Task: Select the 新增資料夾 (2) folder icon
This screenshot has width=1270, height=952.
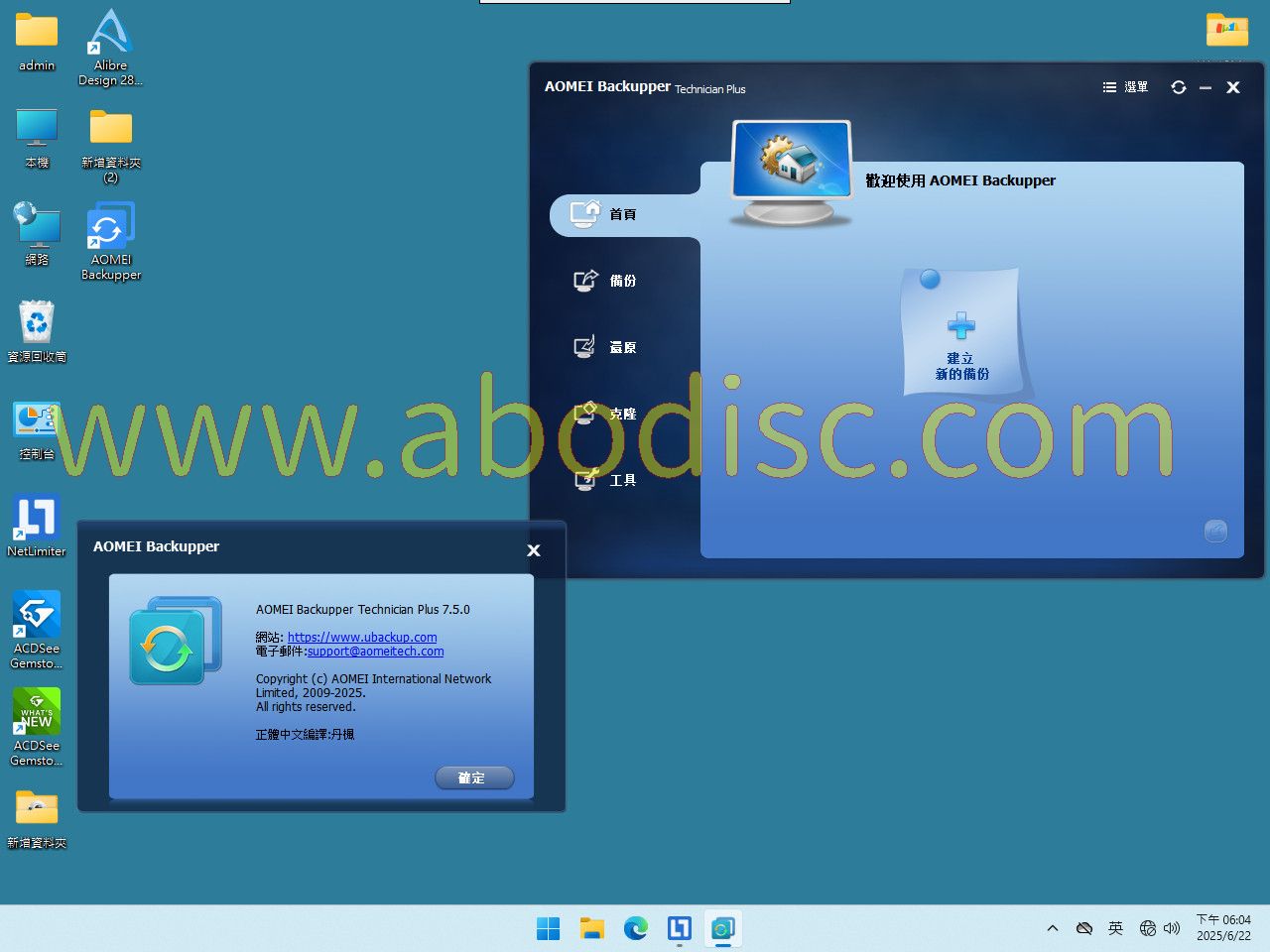Action: [x=111, y=146]
